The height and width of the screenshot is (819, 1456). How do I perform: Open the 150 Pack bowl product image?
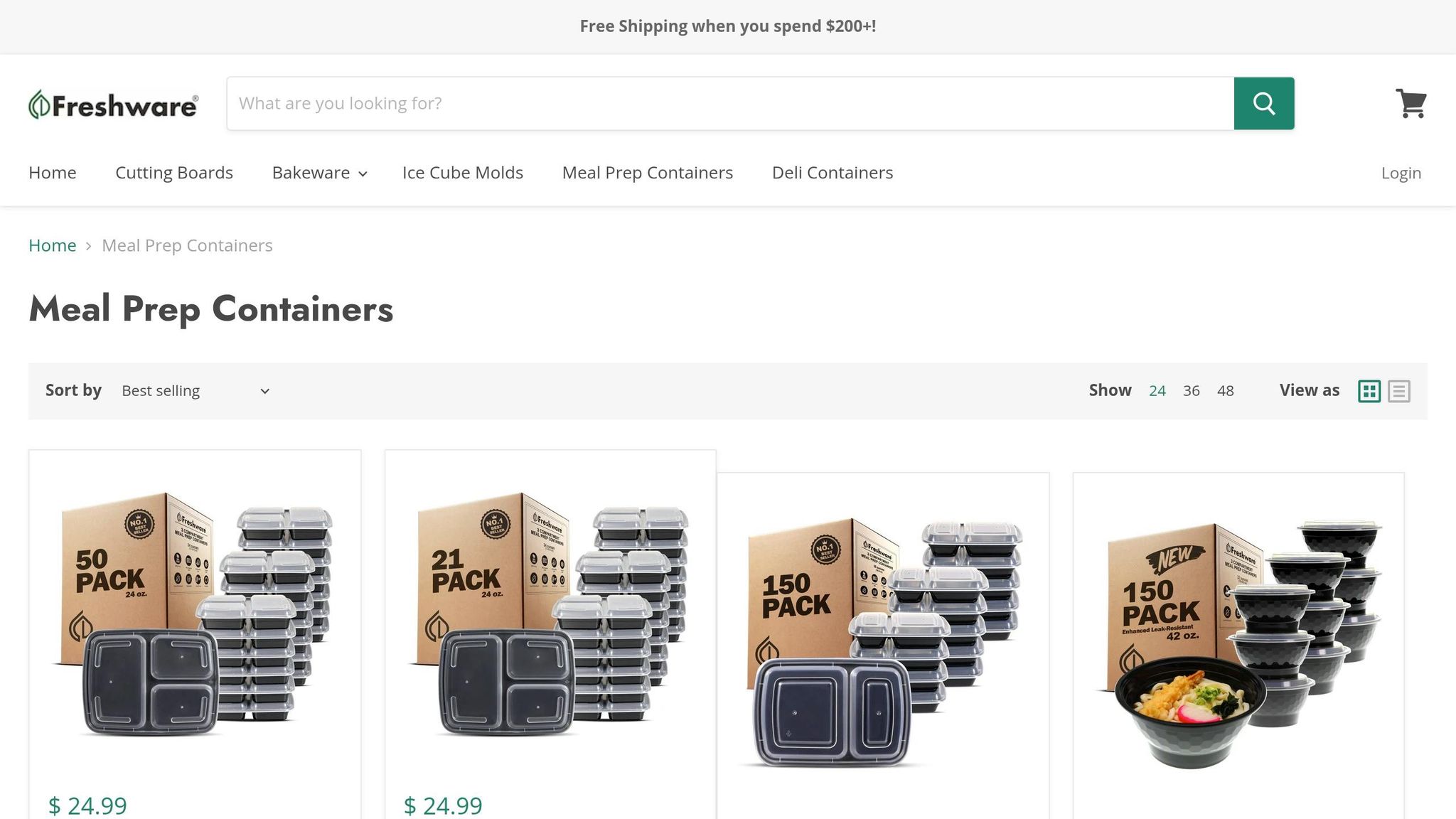pyautogui.click(x=1238, y=643)
